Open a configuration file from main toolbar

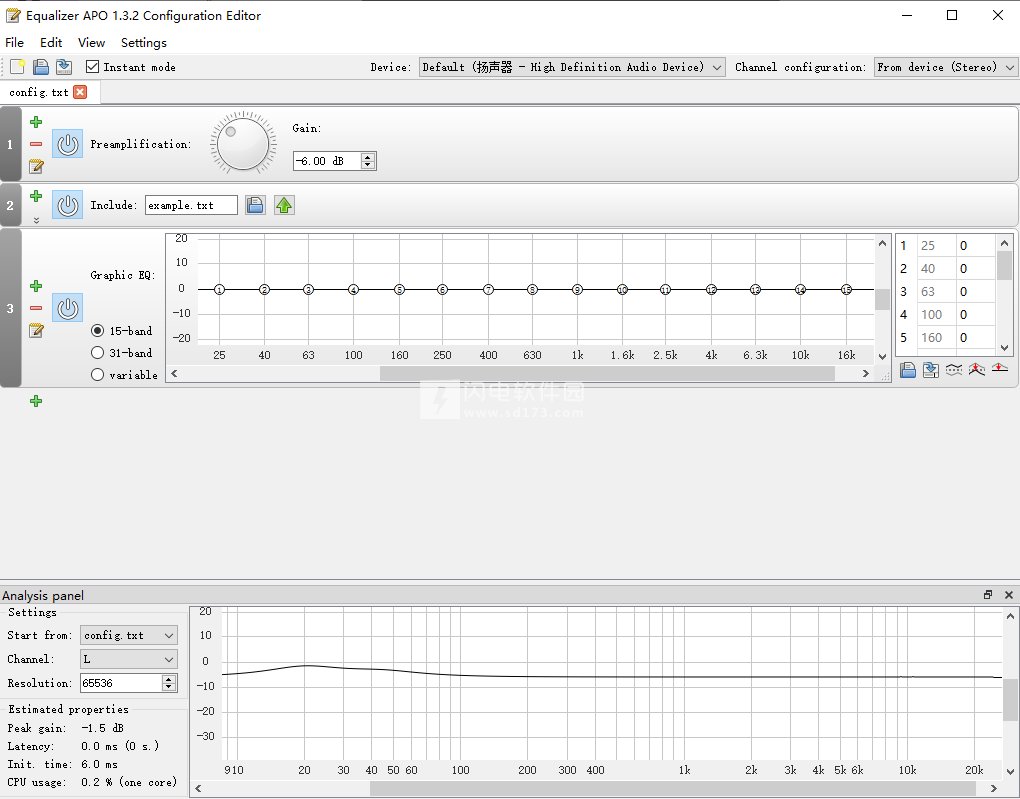tap(41, 67)
